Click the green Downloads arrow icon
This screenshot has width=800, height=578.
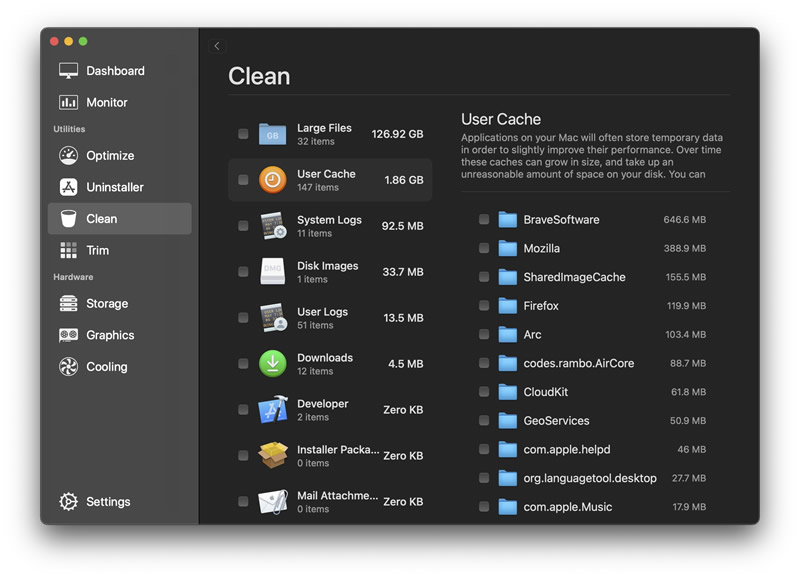272,364
